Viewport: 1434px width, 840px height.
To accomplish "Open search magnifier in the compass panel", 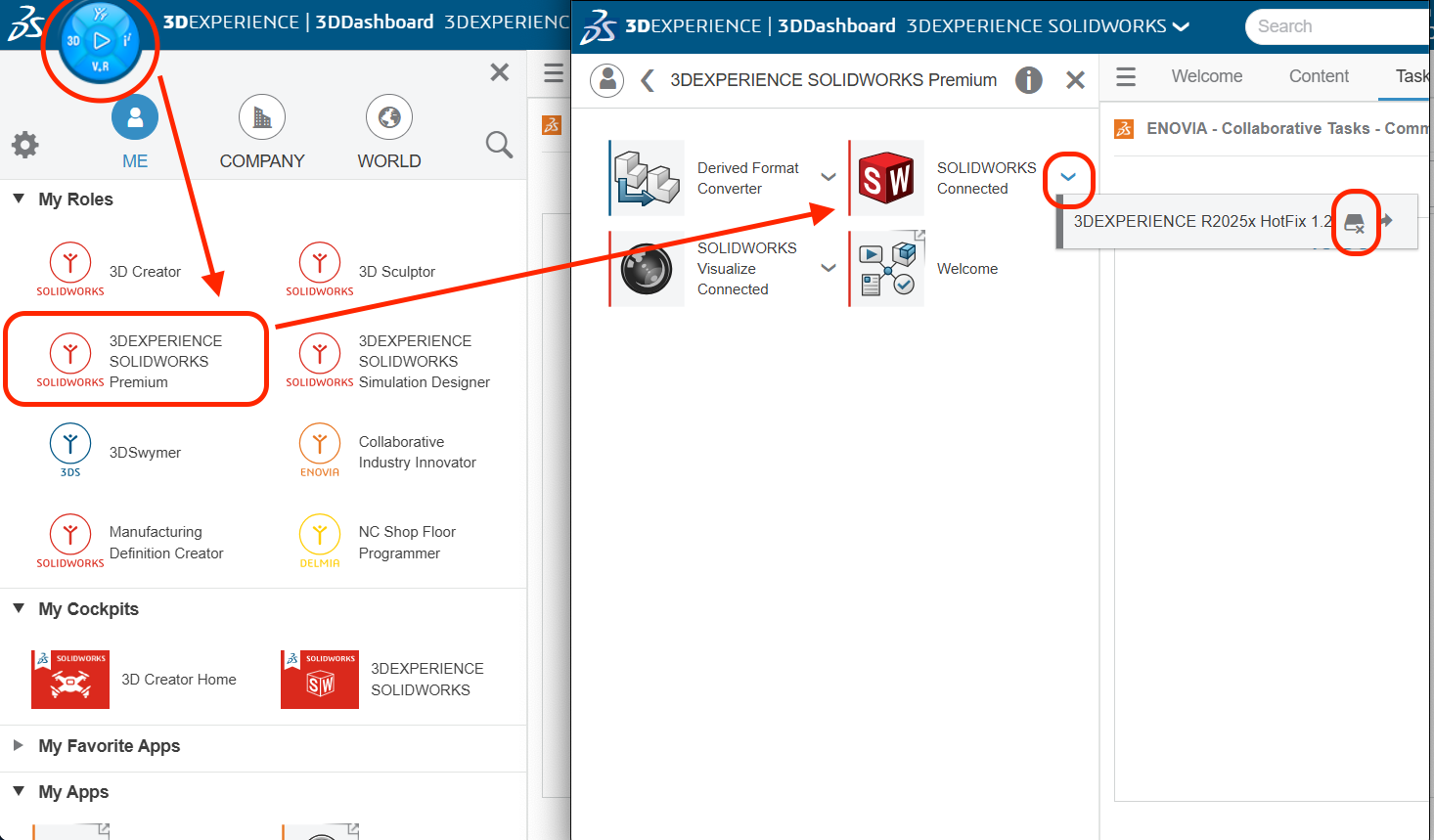I will (x=499, y=145).
